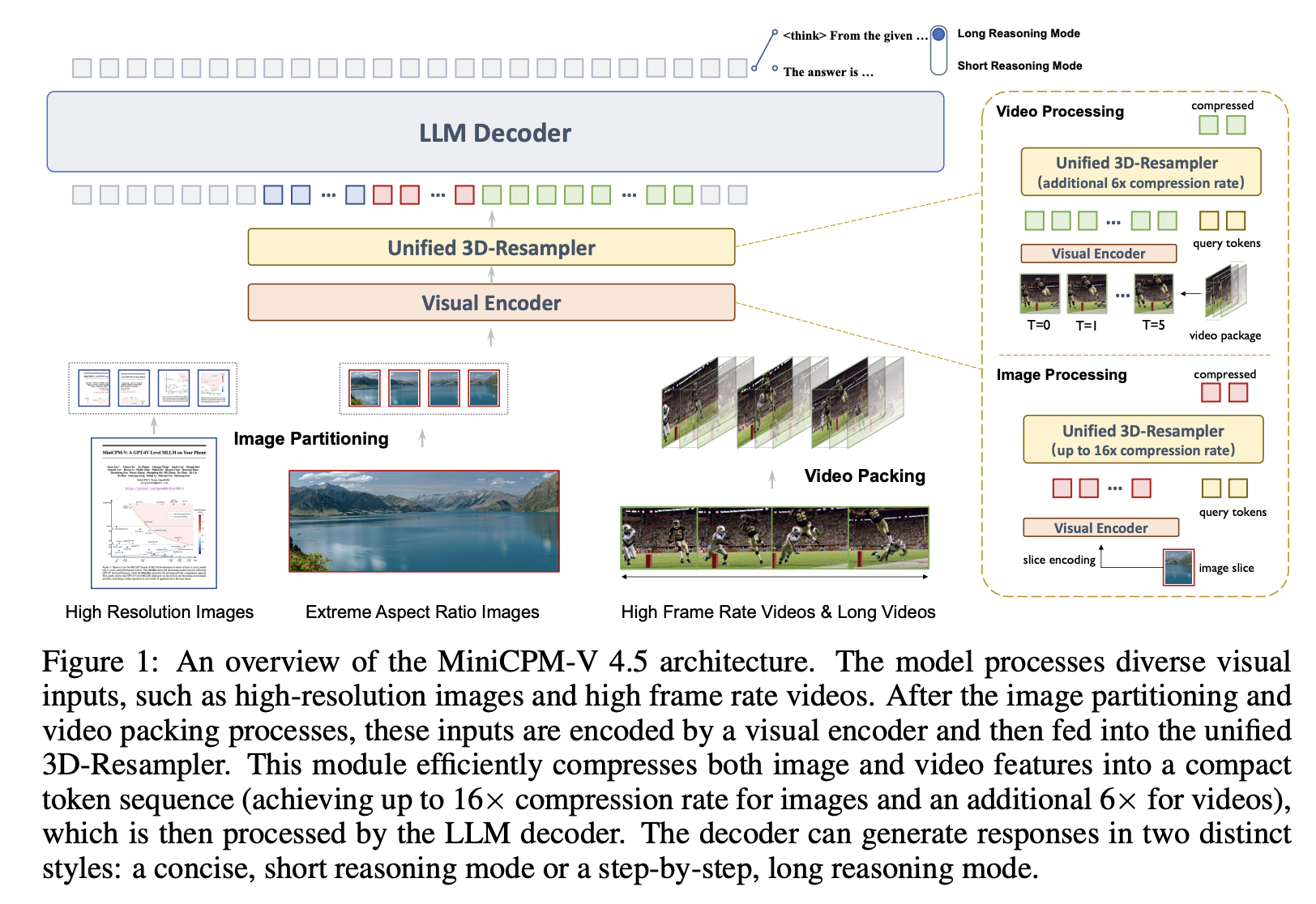Select the resampler box with additional 6x compression rate
The width and height of the screenshot is (1316, 904).
(x=1141, y=172)
